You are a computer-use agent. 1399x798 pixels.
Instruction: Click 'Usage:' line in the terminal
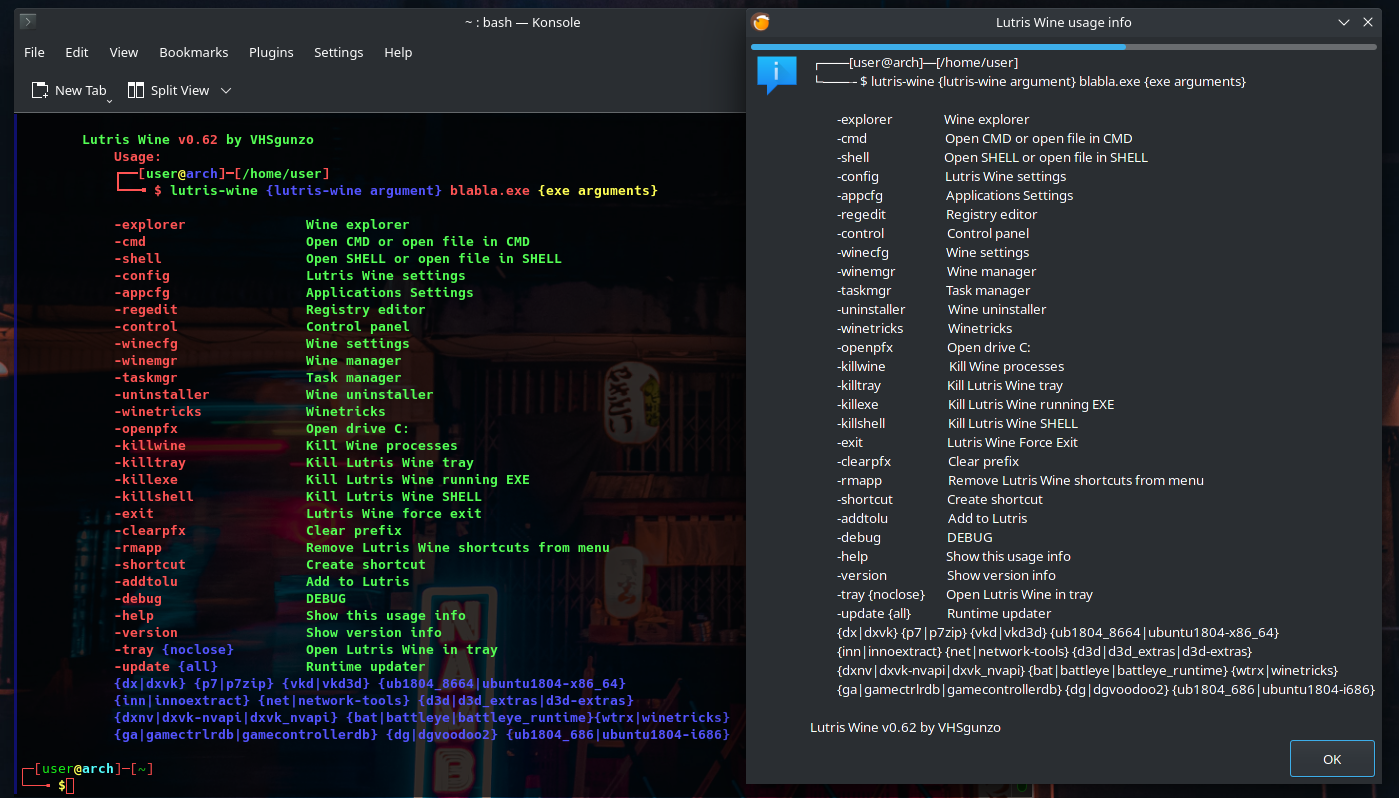click(x=138, y=156)
